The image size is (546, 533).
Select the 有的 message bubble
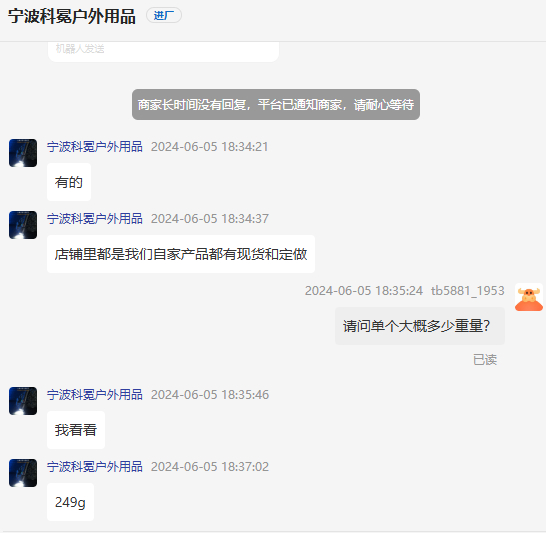tap(69, 182)
